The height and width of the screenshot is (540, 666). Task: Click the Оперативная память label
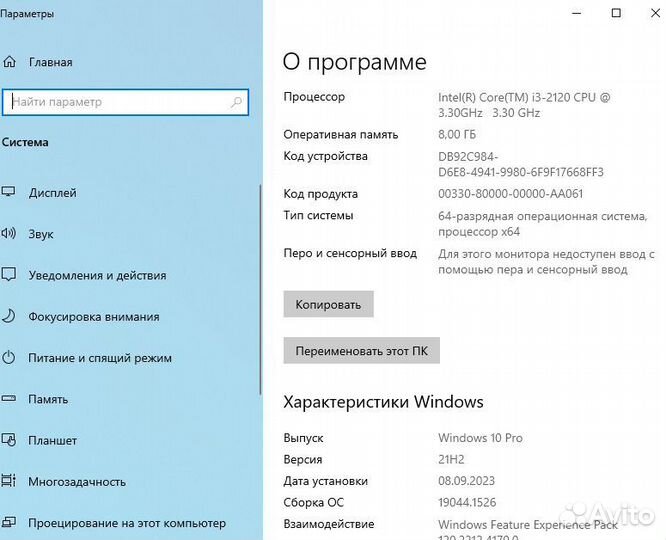point(341,135)
